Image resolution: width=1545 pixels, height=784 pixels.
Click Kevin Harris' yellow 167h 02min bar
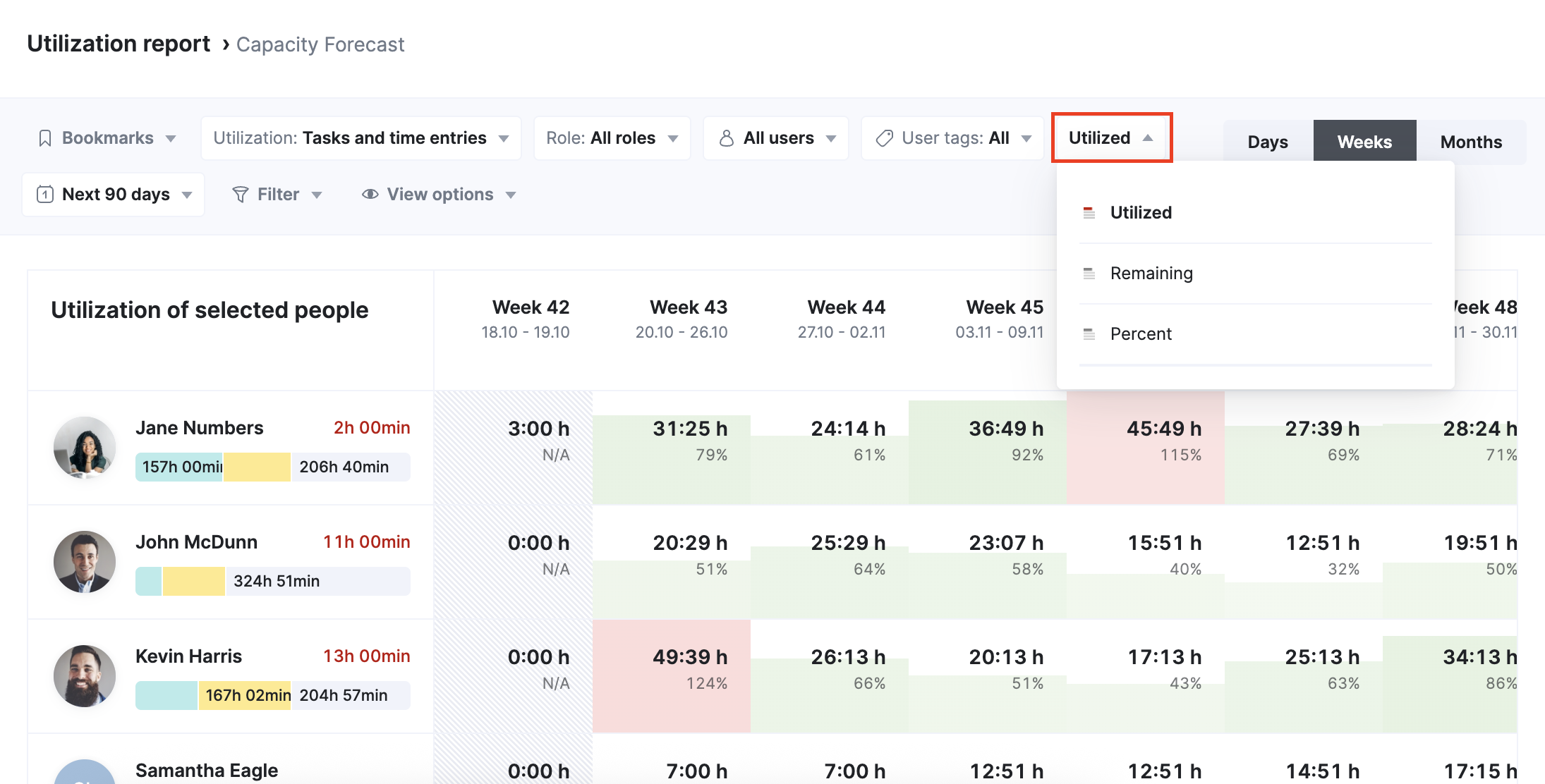[245, 695]
